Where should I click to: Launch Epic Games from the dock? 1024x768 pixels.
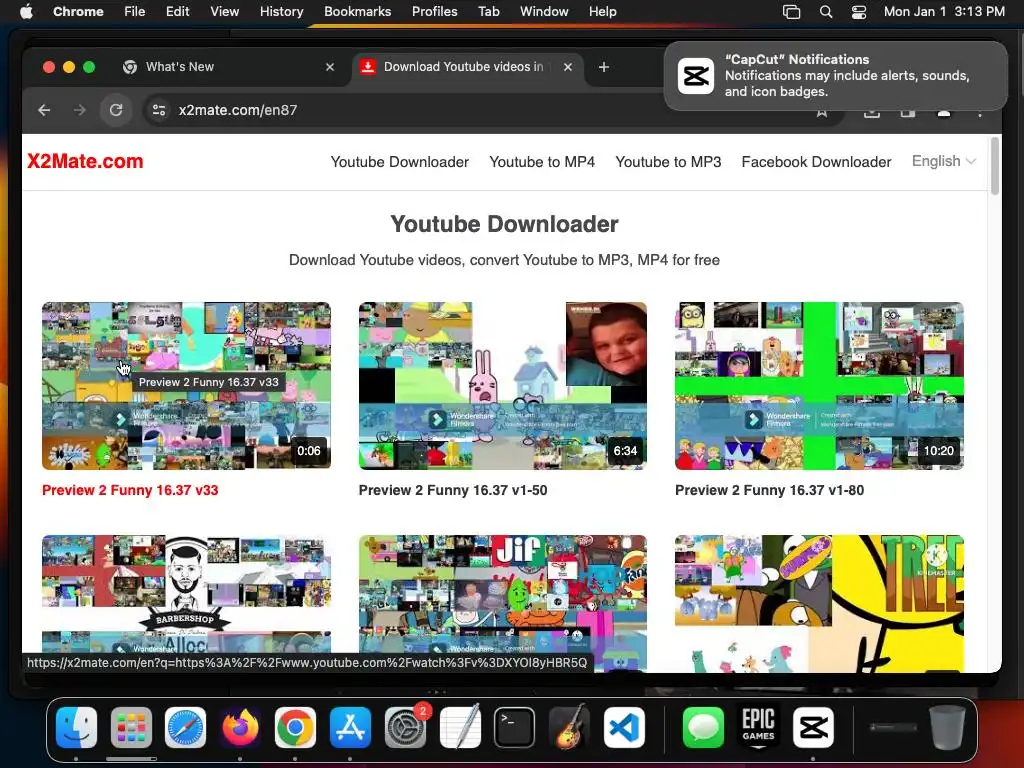pyautogui.click(x=758, y=727)
